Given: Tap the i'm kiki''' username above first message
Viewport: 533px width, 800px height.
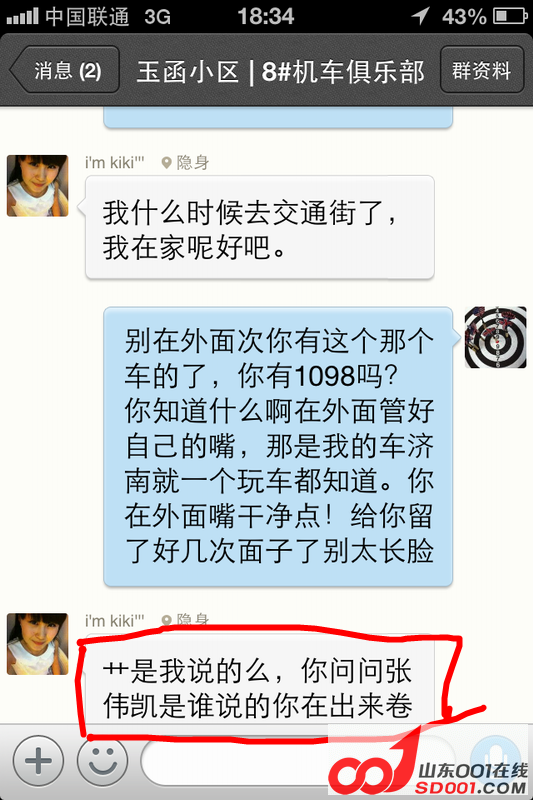Looking at the screenshot, I should 115,163.
